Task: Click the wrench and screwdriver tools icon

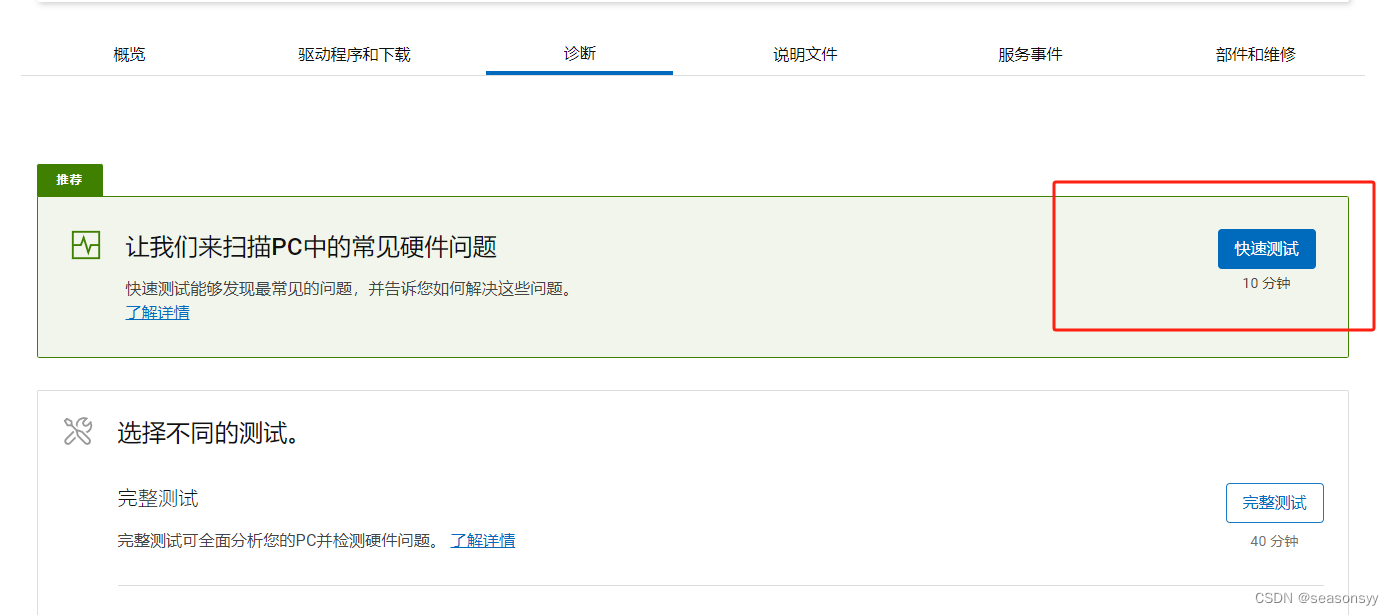Action: point(78,431)
